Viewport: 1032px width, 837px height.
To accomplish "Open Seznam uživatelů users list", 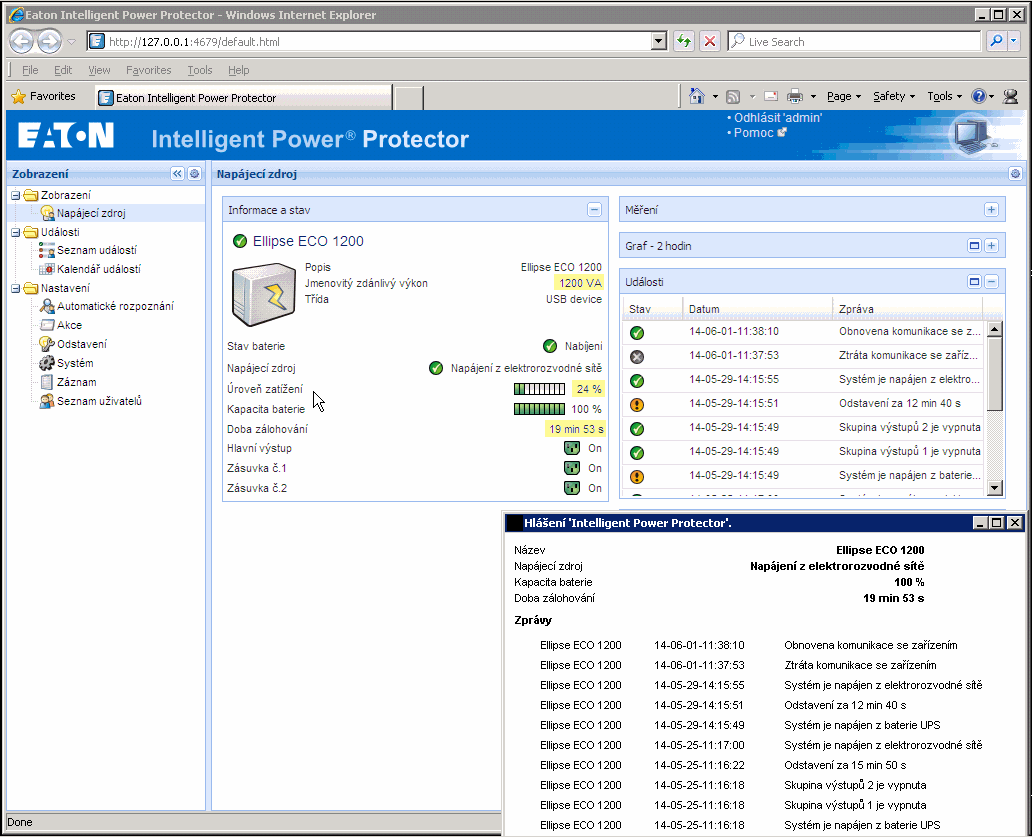I will (99, 401).
